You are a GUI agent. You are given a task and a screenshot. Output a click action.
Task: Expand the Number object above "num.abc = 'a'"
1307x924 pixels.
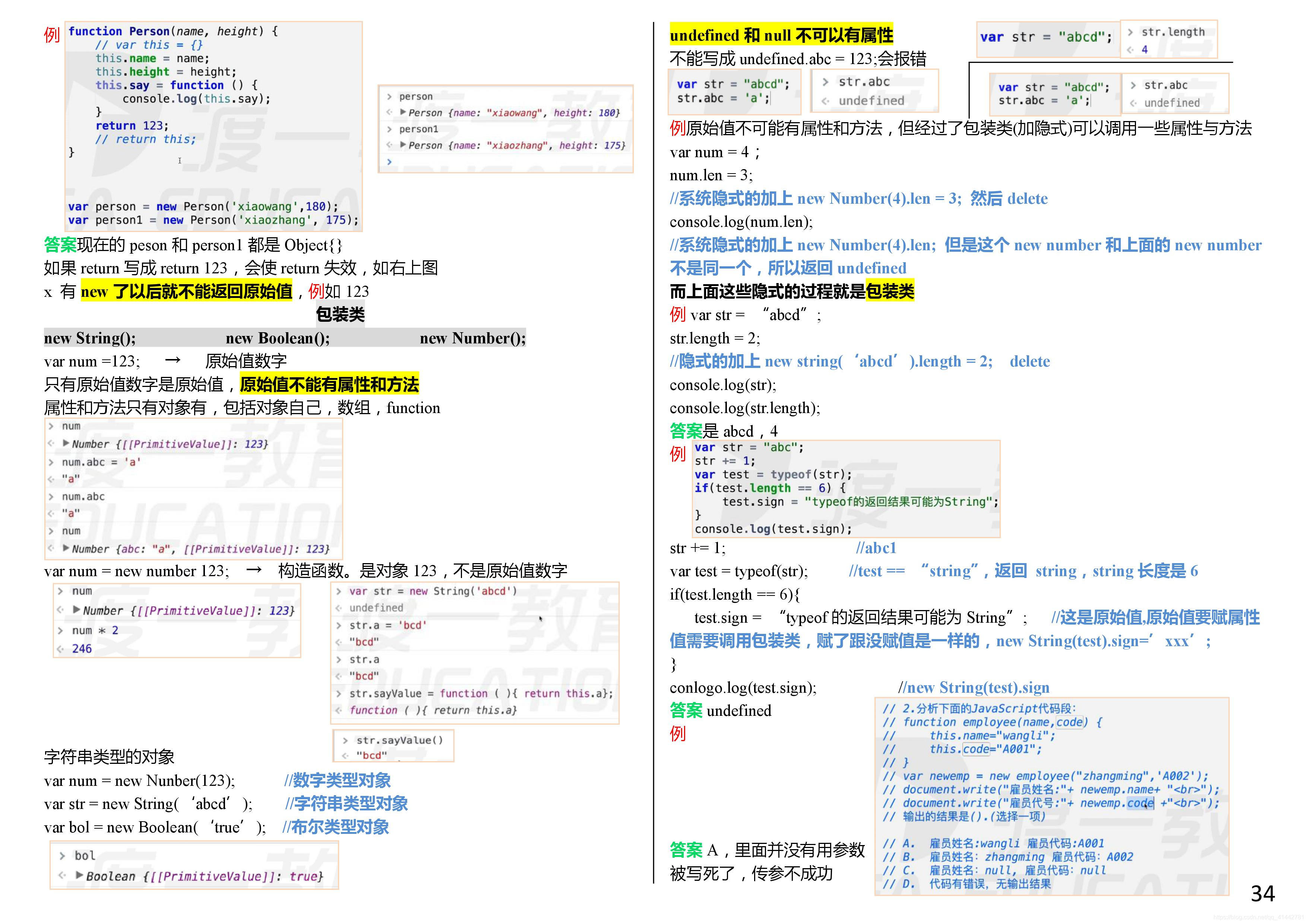(x=66, y=444)
